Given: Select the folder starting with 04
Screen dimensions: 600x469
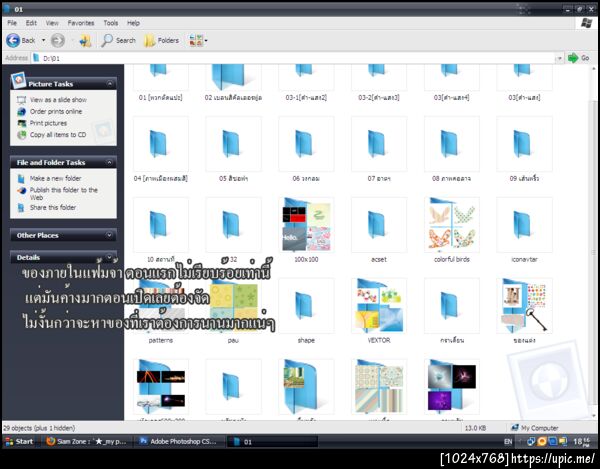Looking at the screenshot, I should pos(161,144).
